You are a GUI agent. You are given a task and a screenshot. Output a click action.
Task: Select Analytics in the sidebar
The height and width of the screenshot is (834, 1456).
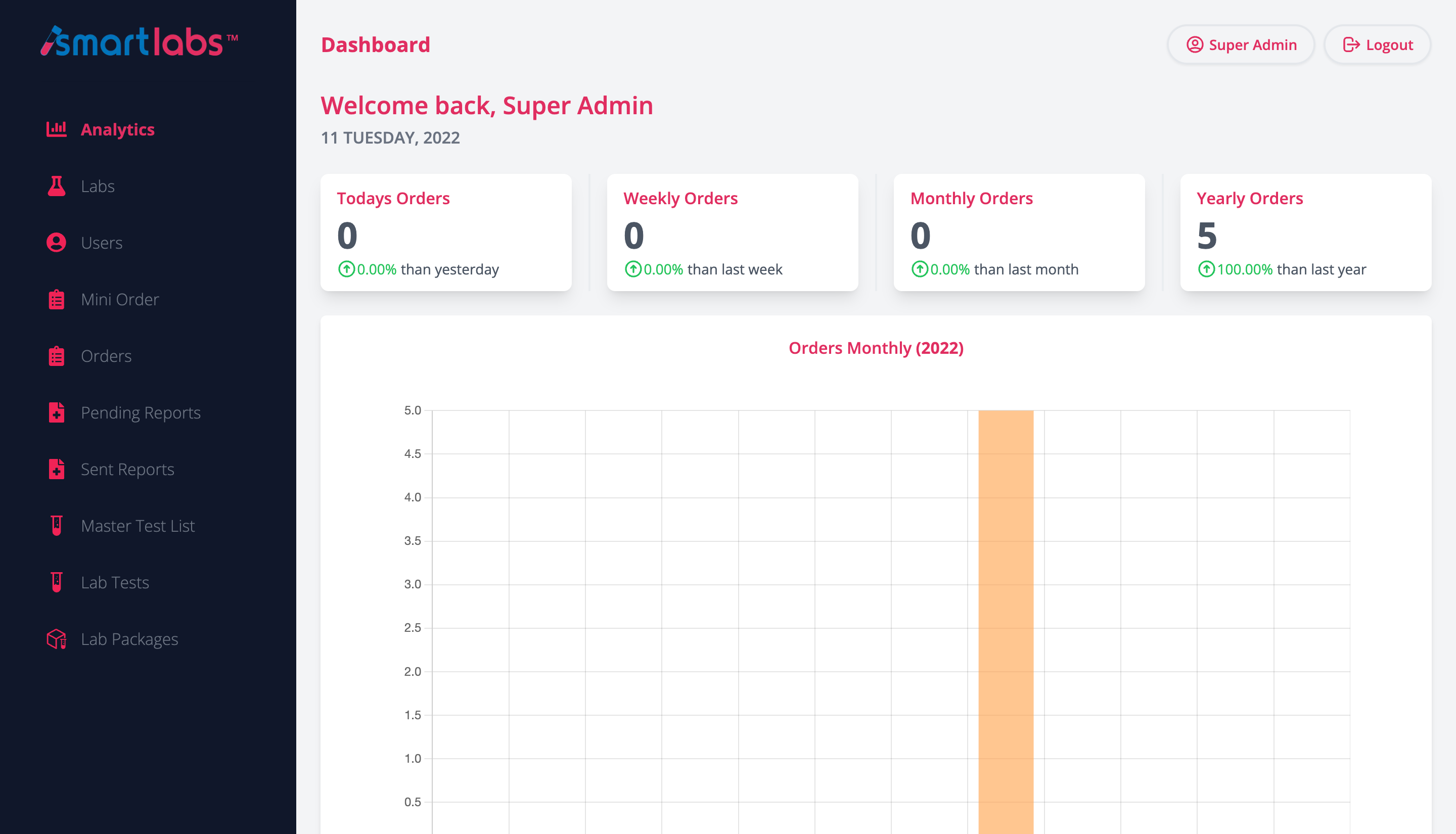(117, 129)
